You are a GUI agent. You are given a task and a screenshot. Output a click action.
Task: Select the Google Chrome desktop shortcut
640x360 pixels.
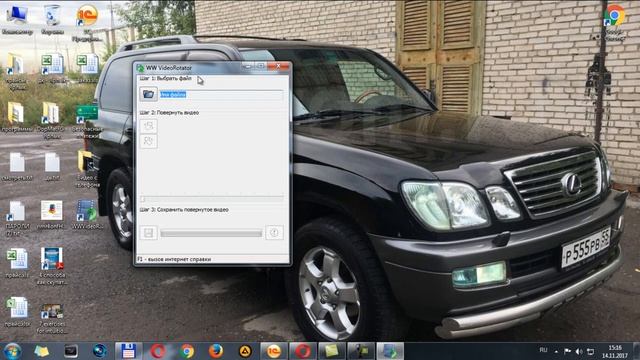point(615,22)
